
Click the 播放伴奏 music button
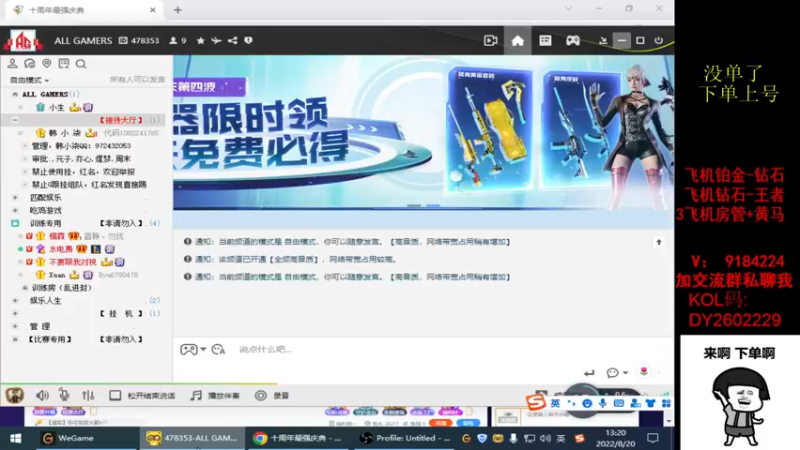[x=214, y=395]
